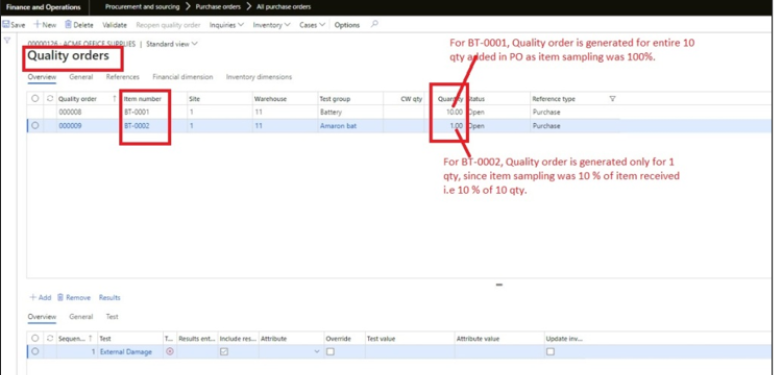Screen dimensions: 774x375
Task: Open the Inventory dropdown menu
Action: pos(271,25)
